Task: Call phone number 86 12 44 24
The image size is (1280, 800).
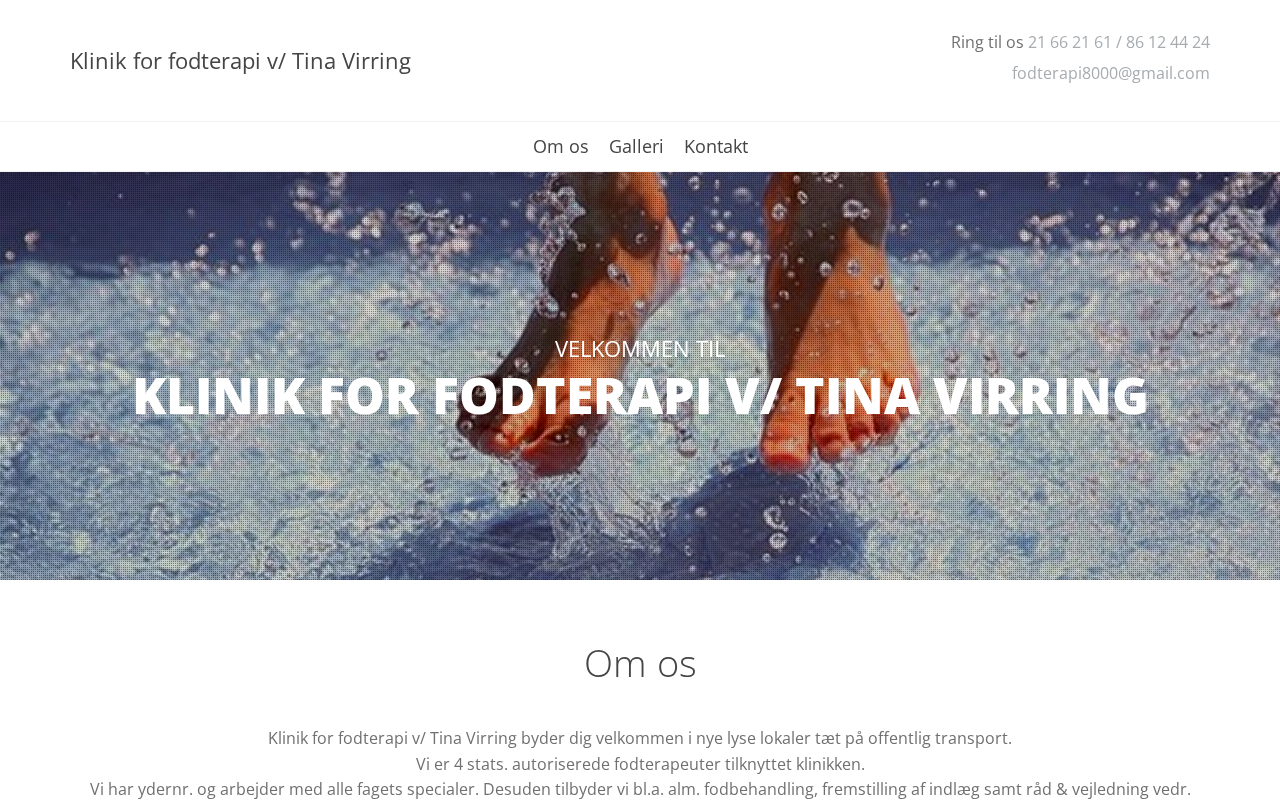Action: coord(1168,42)
